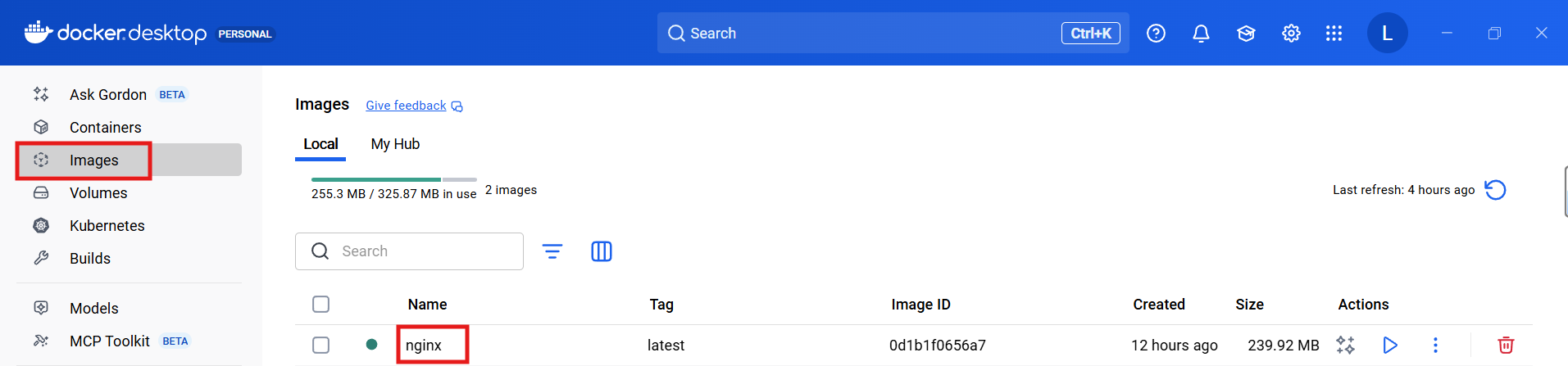
Task: Click the 255.3 MB / 325.87 MB usage text
Action: click(393, 194)
